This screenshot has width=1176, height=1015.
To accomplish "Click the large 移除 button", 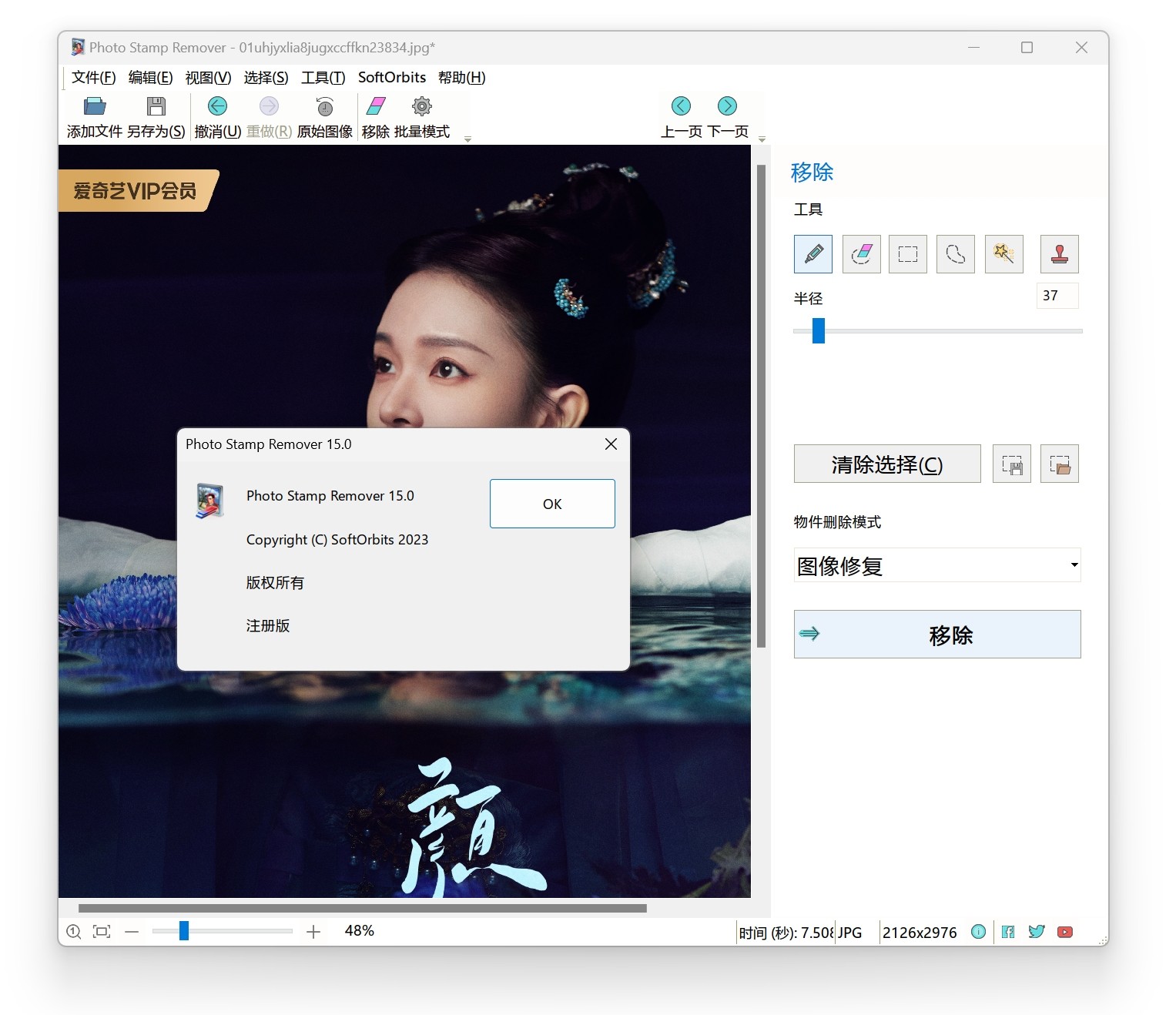I will point(937,635).
